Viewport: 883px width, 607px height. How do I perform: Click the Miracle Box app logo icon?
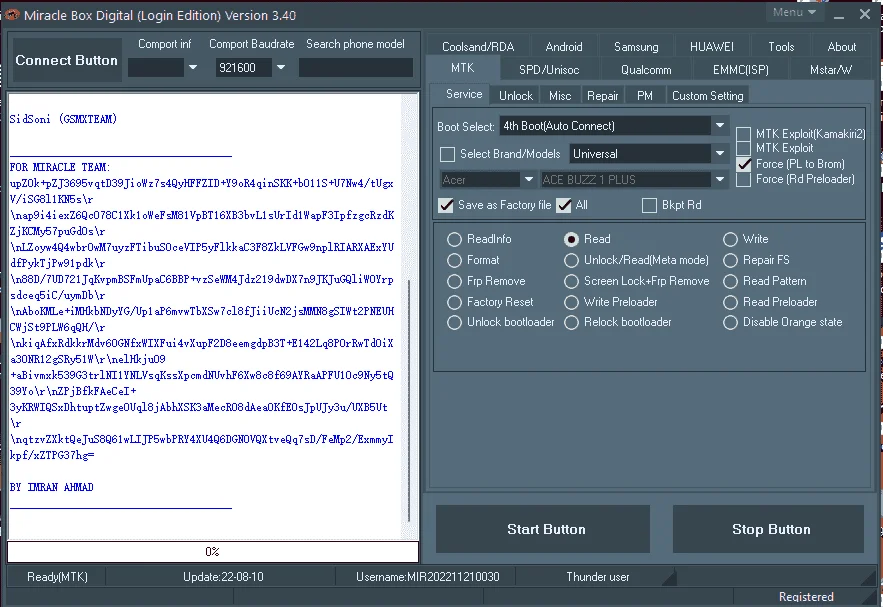[x=11, y=15]
